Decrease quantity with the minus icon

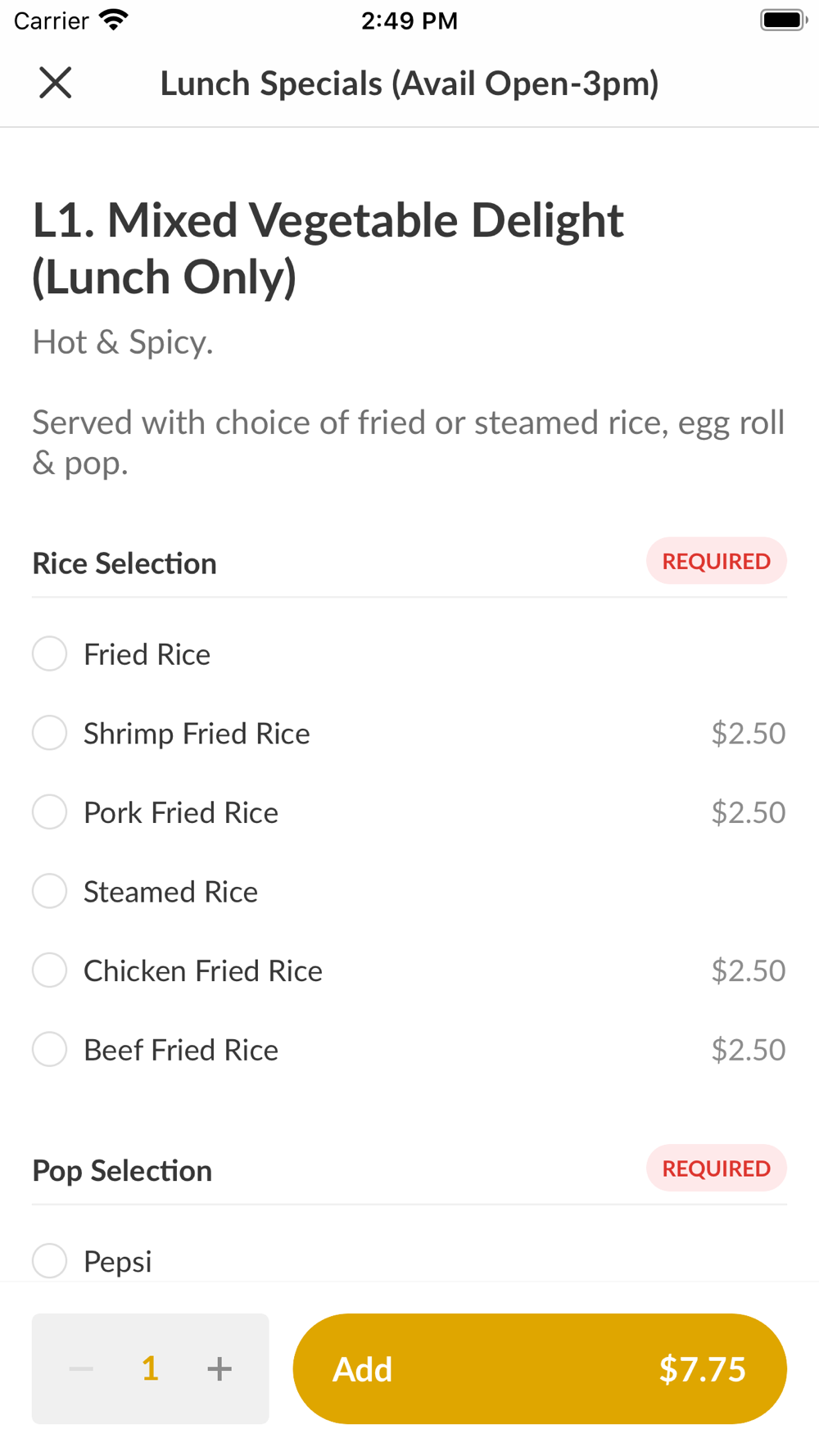tap(81, 1368)
